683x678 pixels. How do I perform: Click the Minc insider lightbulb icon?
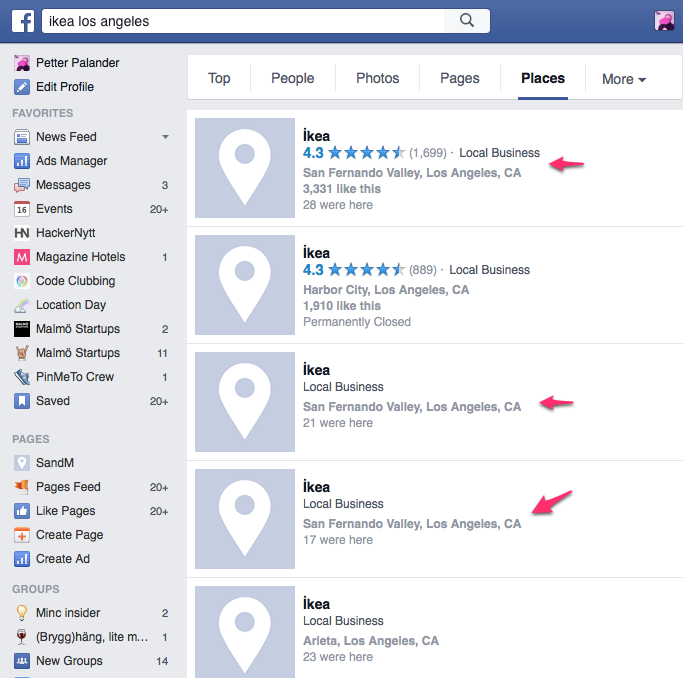tap(22, 613)
